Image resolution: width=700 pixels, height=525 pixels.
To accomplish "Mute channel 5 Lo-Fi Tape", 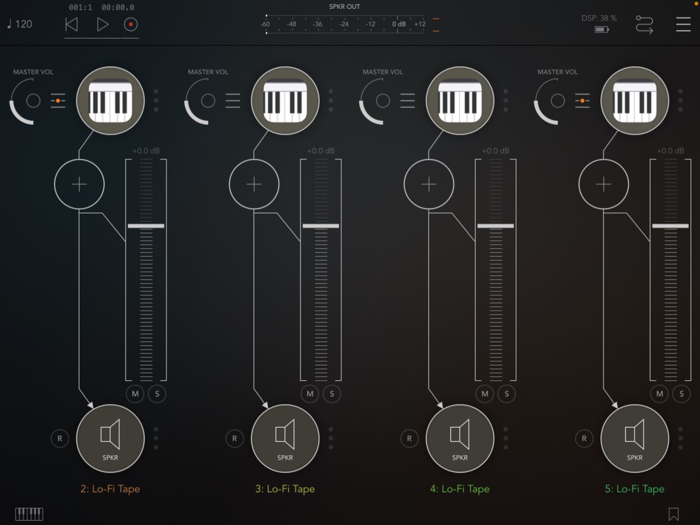I will point(659,394).
